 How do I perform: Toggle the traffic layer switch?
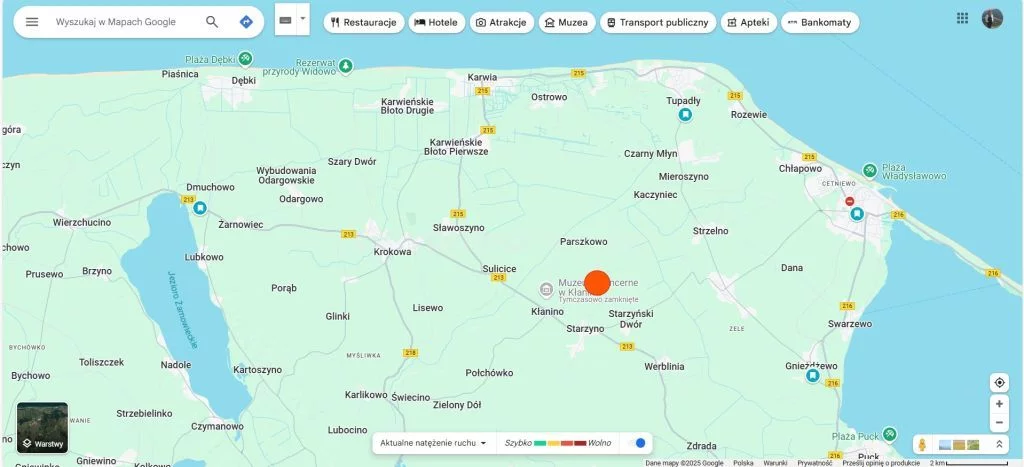click(637, 443)
